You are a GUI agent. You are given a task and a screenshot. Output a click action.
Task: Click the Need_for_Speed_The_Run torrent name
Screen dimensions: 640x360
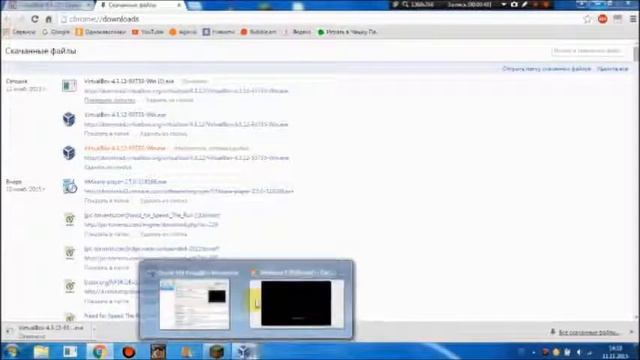point(152,215)
